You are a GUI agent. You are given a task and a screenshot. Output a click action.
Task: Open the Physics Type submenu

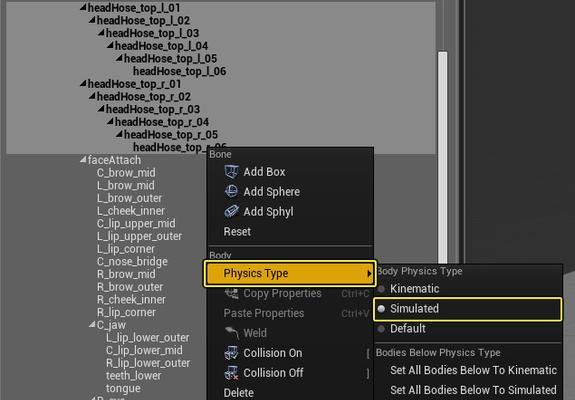(x=290, y=273)
